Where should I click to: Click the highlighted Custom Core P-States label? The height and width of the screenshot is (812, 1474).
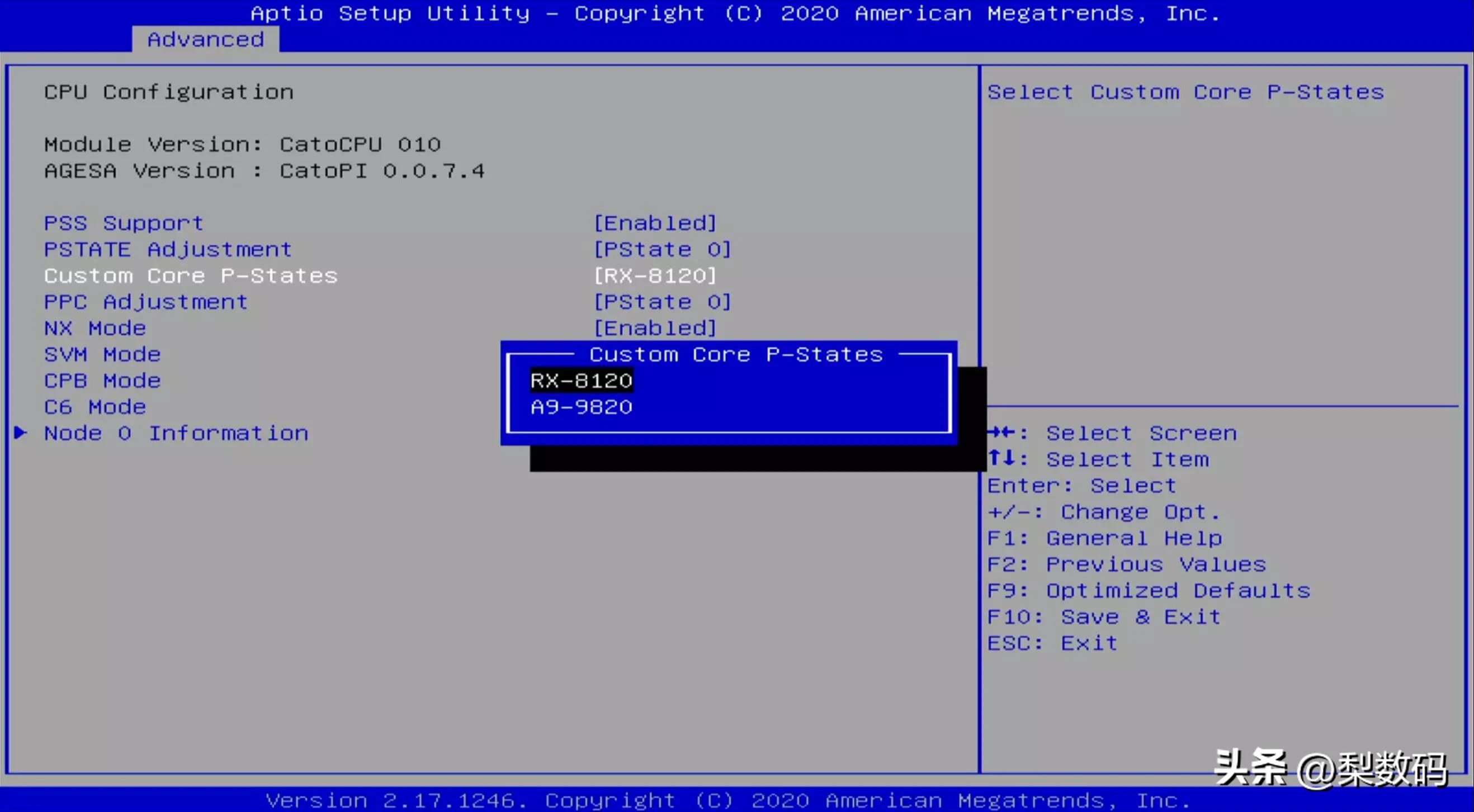(191, 276)
